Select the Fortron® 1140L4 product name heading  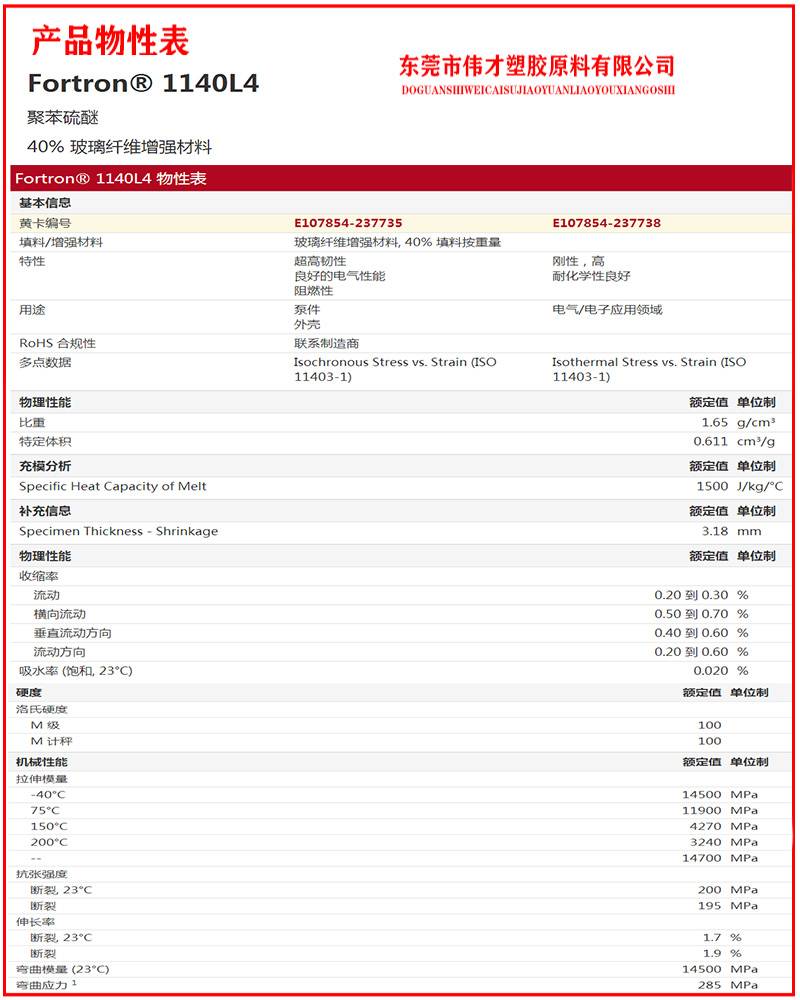(x=143, y=84)
